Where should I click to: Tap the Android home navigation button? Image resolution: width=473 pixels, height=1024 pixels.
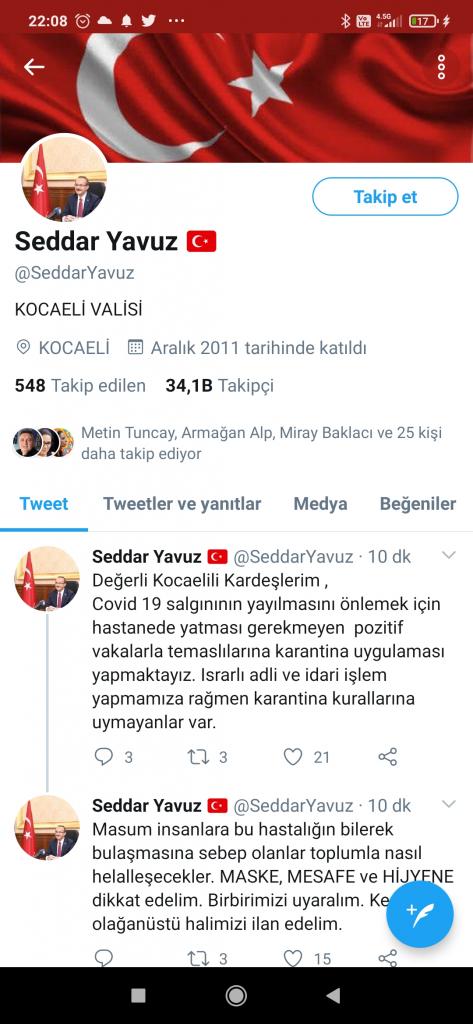[x=236, y=995]
